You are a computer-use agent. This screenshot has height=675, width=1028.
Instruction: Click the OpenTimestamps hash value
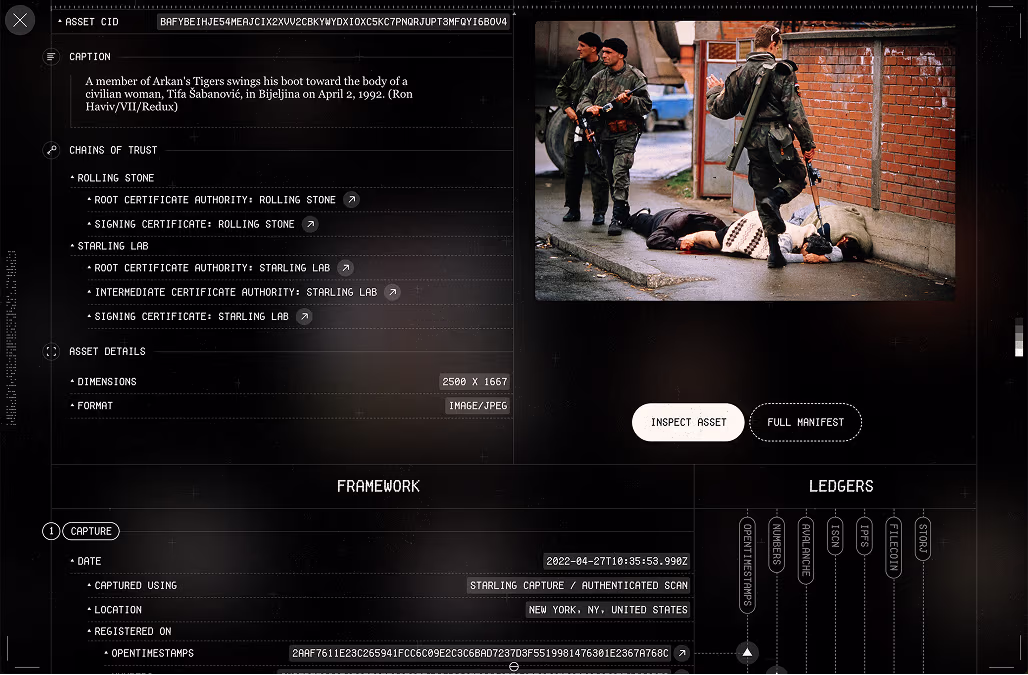point(480,653)
